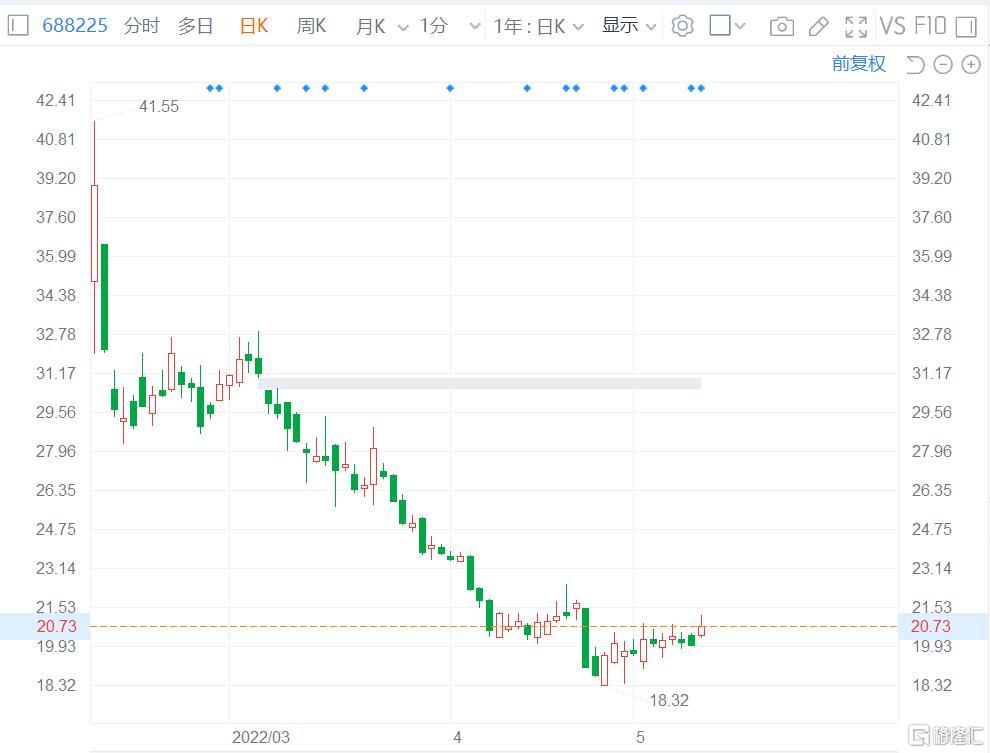Screen dimensions: 990x753
Task: Open the F10 company info
Action: click(x=930, y=26)
